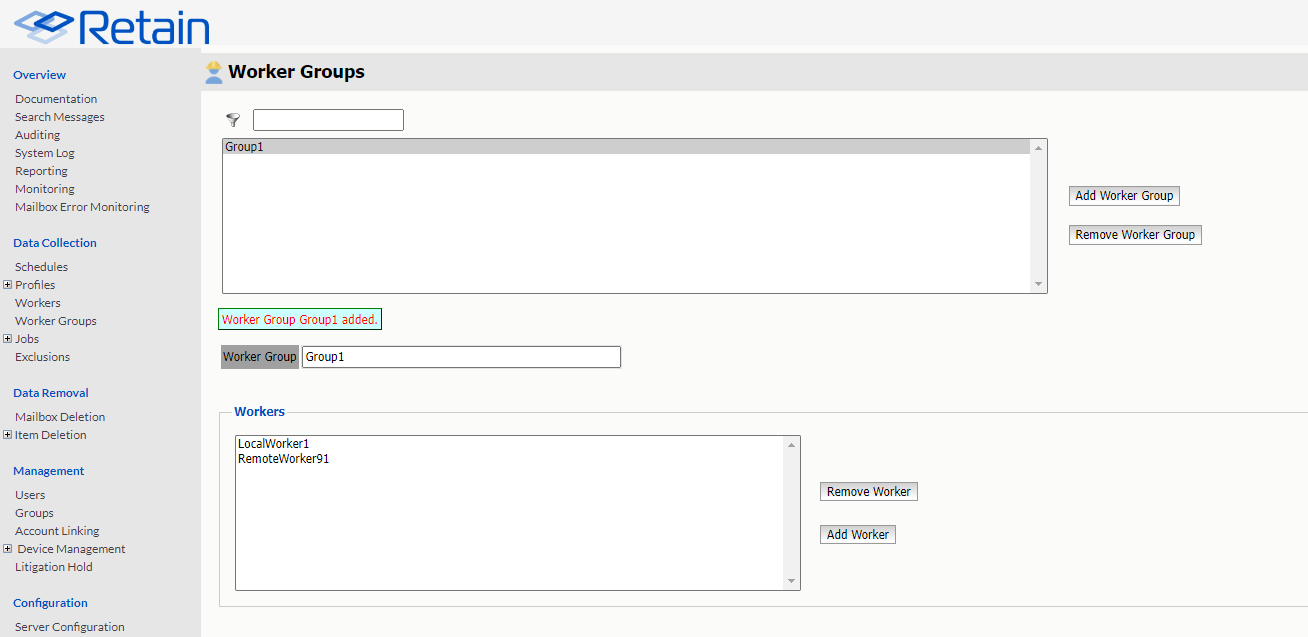Screen dimensions: 1308x637
Task: Click the Worker Groups hard-hat icon
Action: pos(213,72)
